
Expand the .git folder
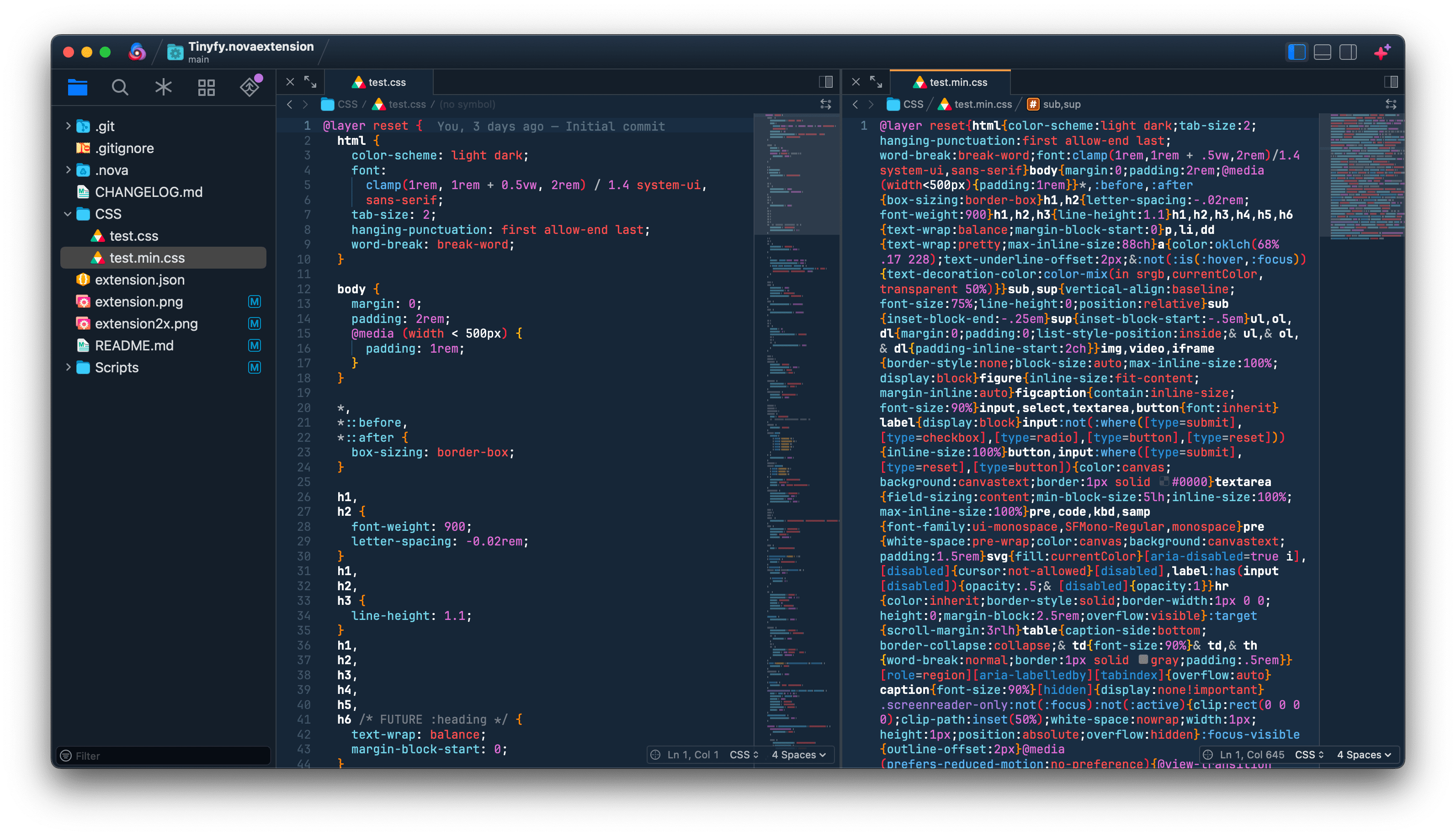(68, 126)
